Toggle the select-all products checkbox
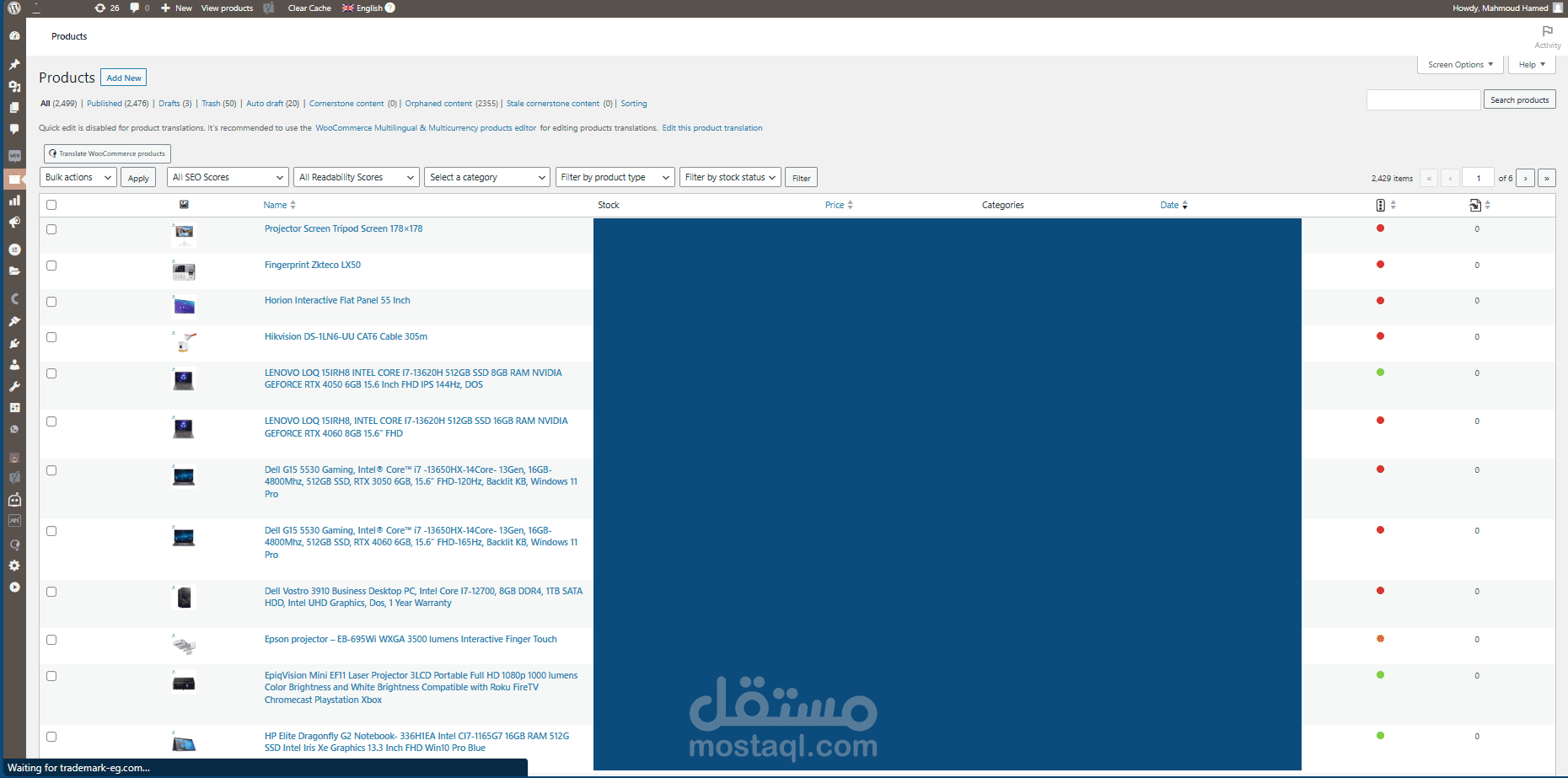Screen dimensions: 1568x778 (x=51, y=205)
